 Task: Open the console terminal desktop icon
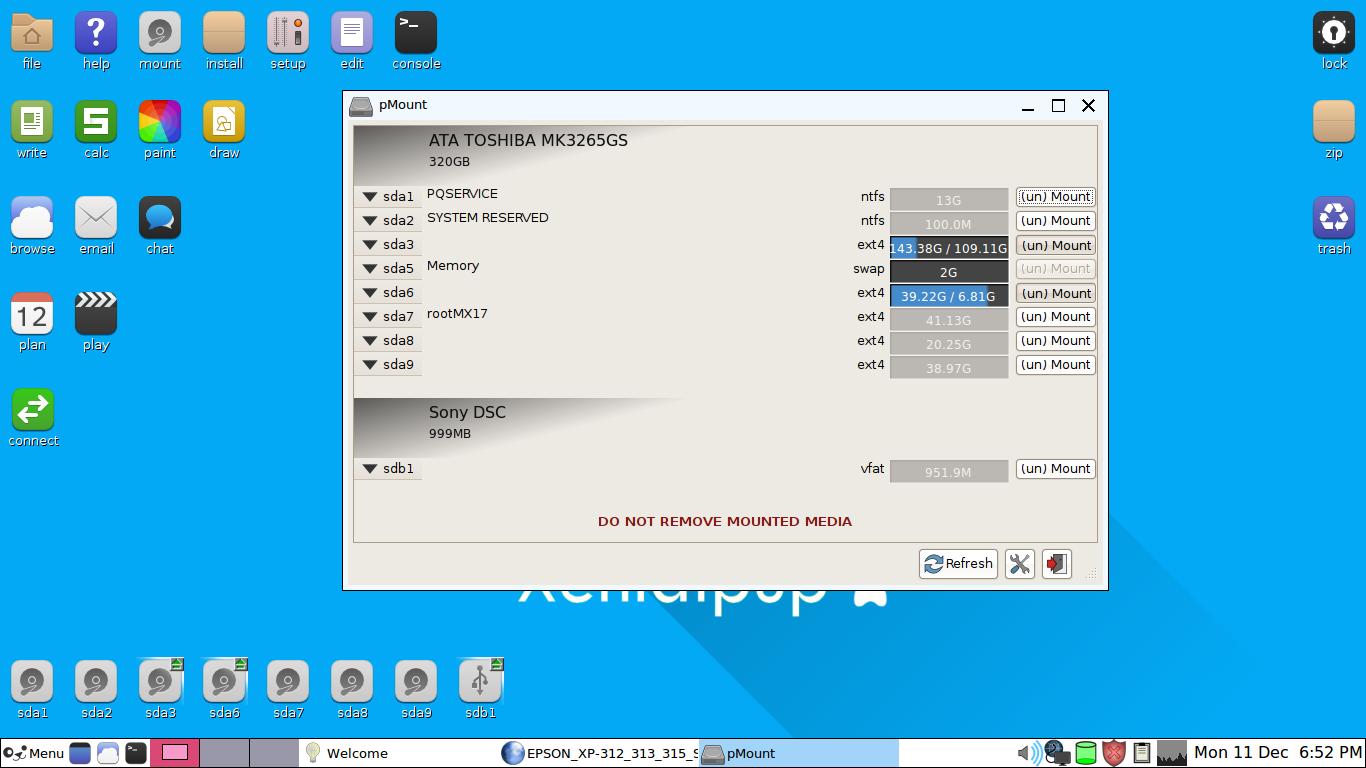pos(416,41)
